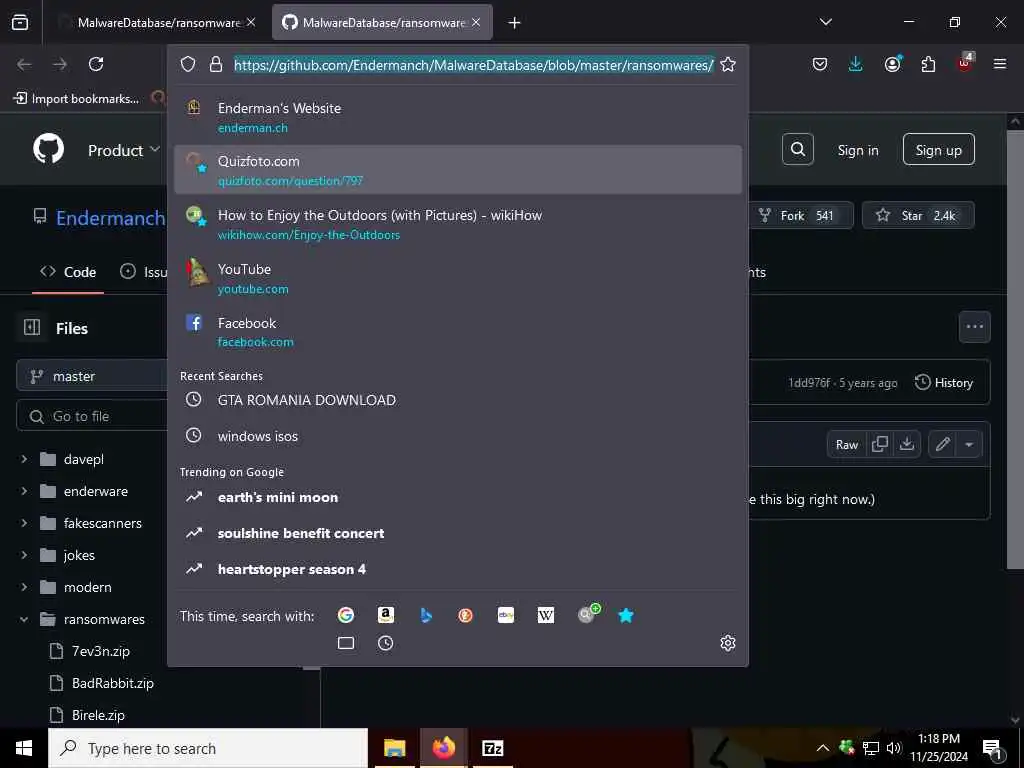The height and width of the screenshot is (768, 1024).
Task: Go back to previous page
Action: click(24, 64)
